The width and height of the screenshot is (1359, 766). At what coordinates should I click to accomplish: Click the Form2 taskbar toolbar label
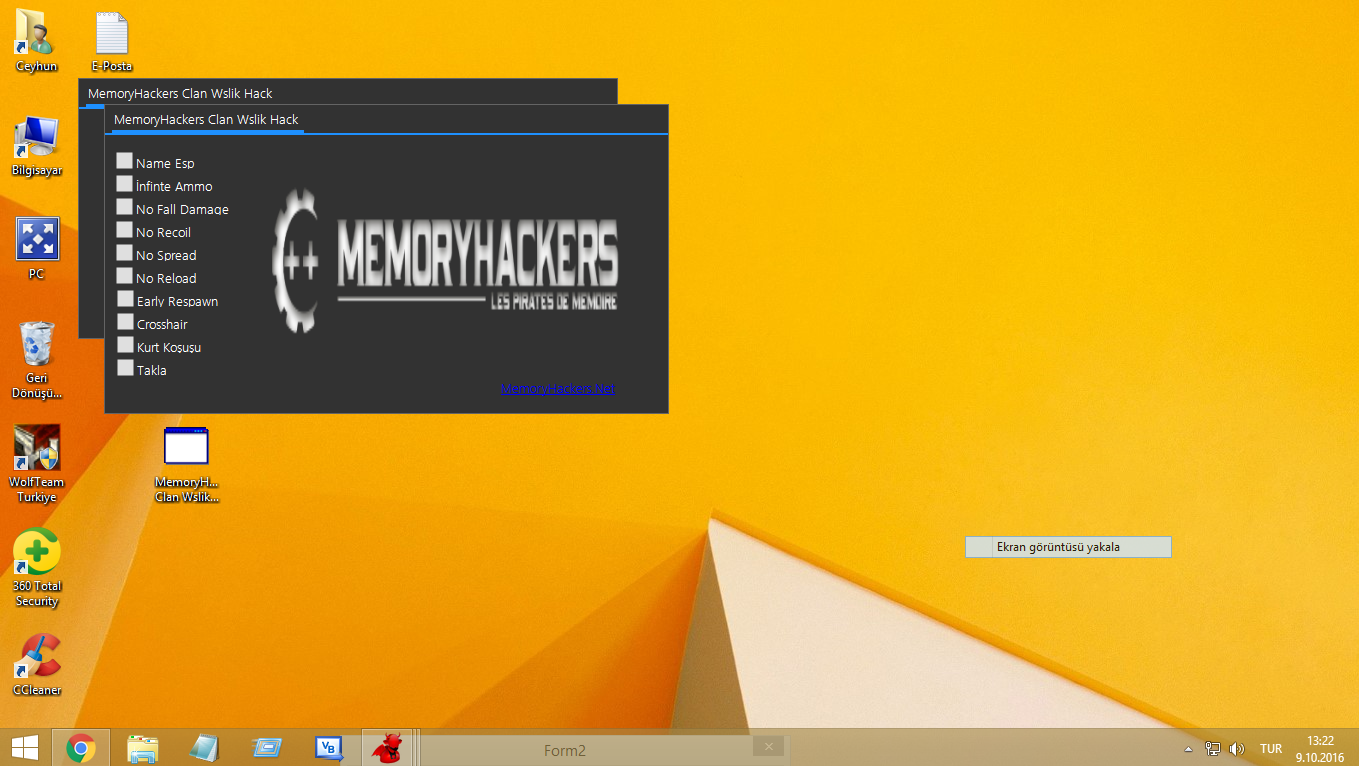click(x=565, y=751)
